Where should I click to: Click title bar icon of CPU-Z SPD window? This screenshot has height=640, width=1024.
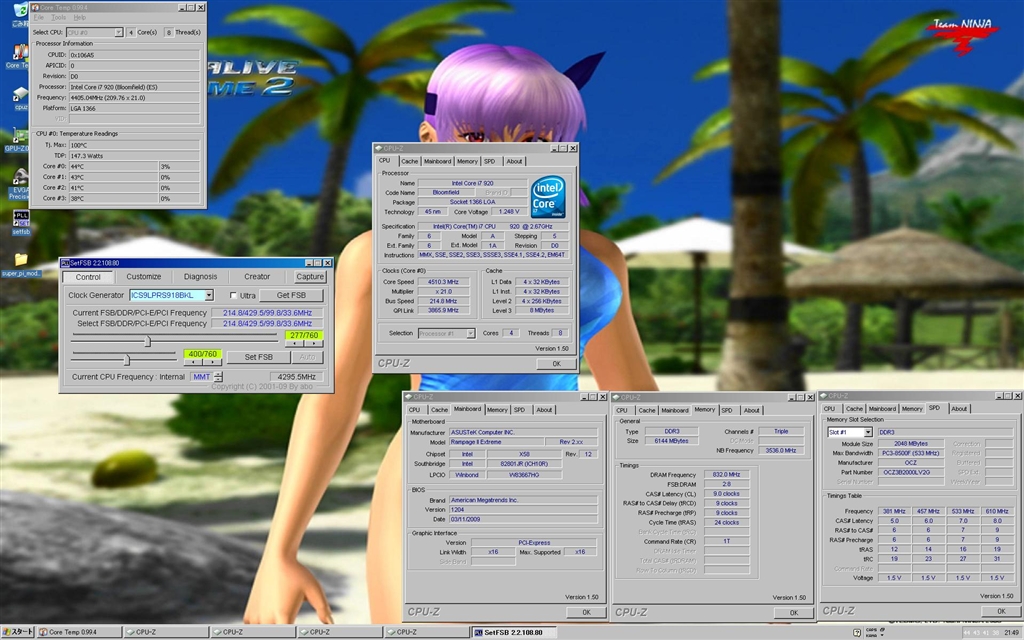pyautogui.click(x=824, y=396)
